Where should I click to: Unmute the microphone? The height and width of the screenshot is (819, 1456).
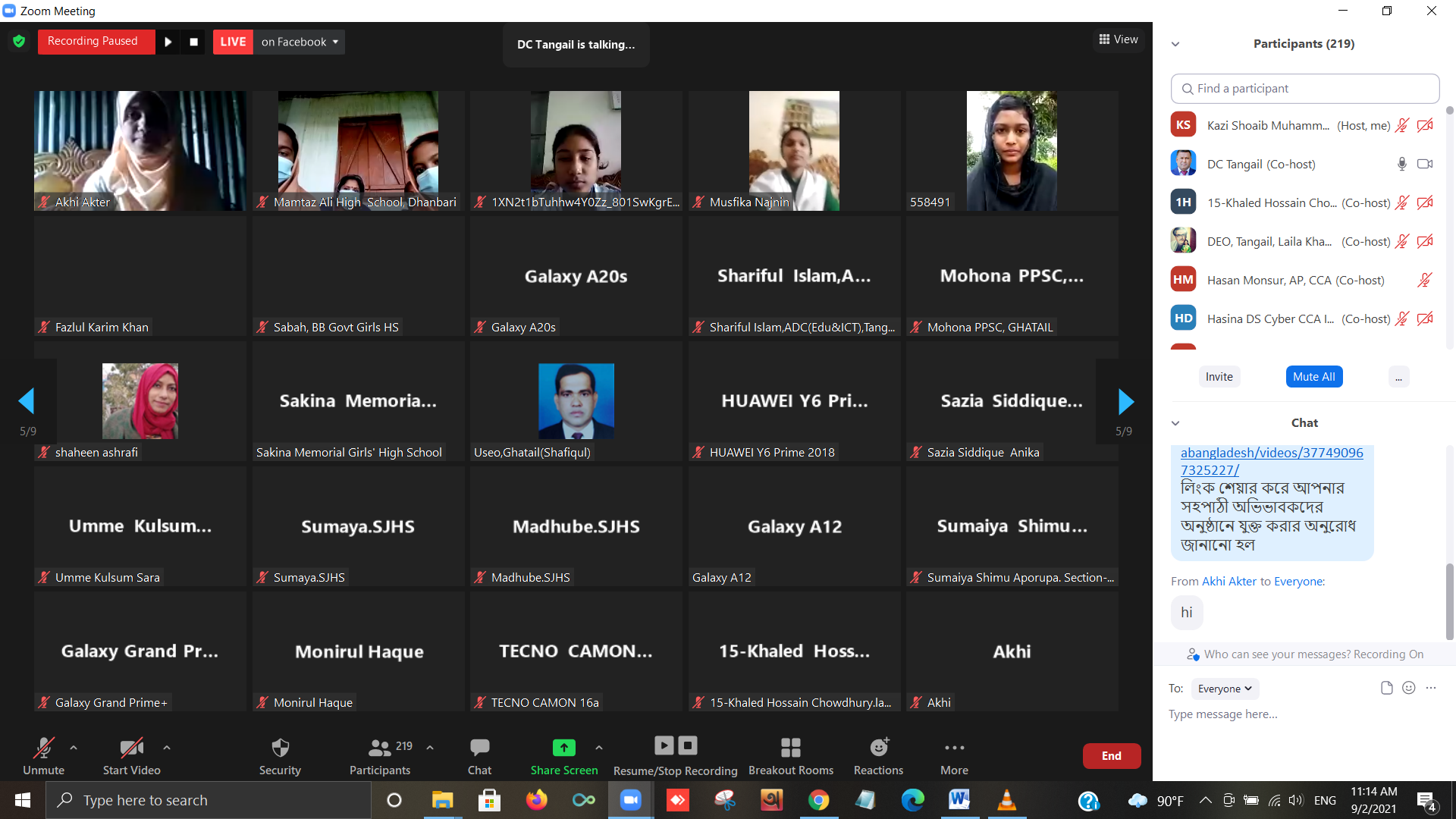[x=43, y=755]
